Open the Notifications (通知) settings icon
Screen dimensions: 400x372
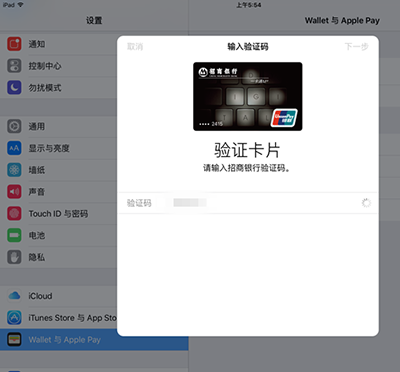(14, 44)
